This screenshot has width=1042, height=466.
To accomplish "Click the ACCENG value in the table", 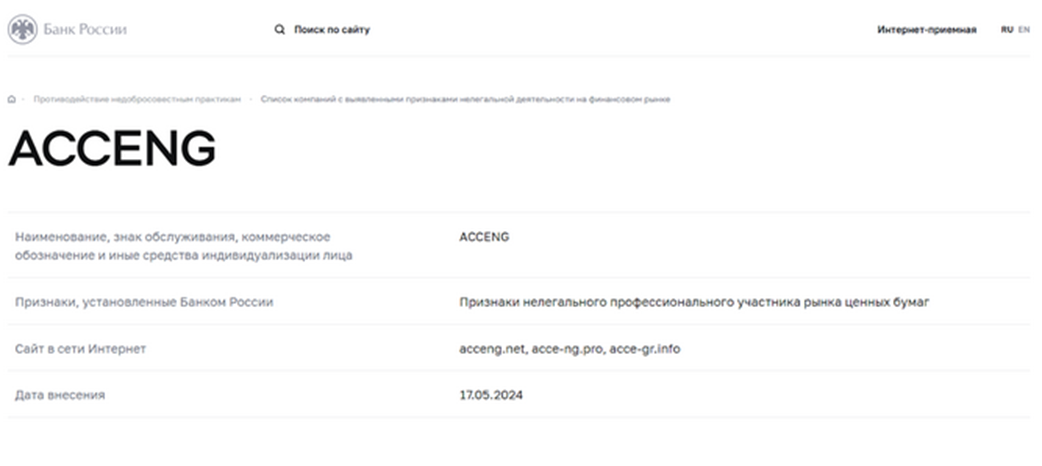I will point(484,237).
